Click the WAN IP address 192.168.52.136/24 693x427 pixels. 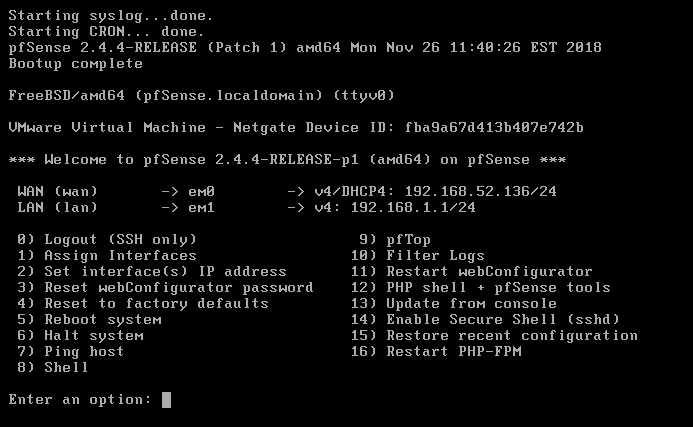pyautogui.click(x=476, y=191)
